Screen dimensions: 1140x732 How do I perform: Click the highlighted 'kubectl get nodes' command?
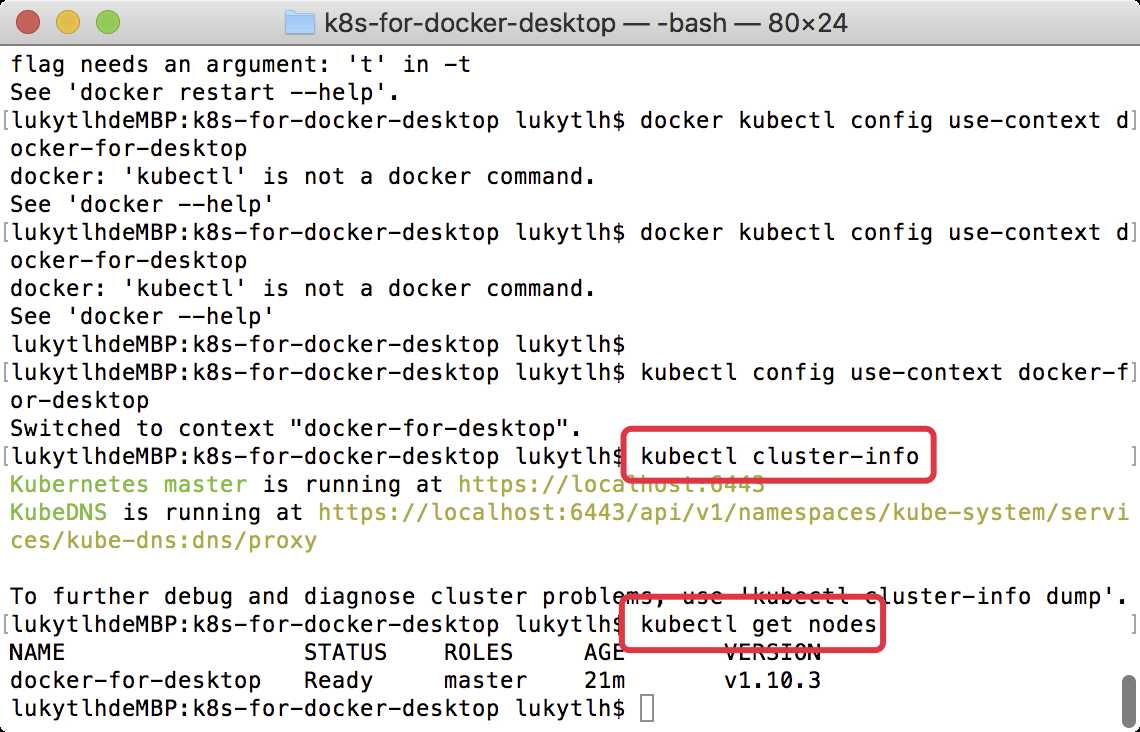click(x=758, y=625)
